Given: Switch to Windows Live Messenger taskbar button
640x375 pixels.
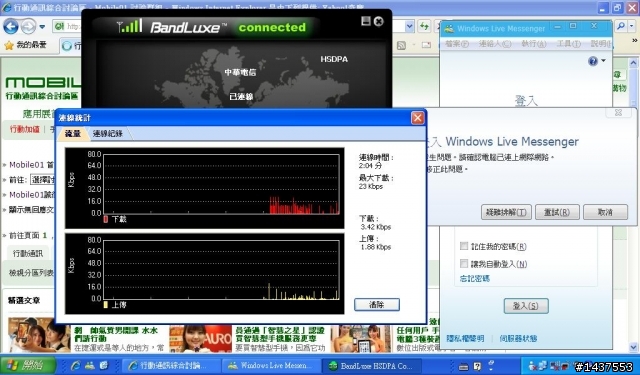Looking at the screenshot, I should pos(271,365).
